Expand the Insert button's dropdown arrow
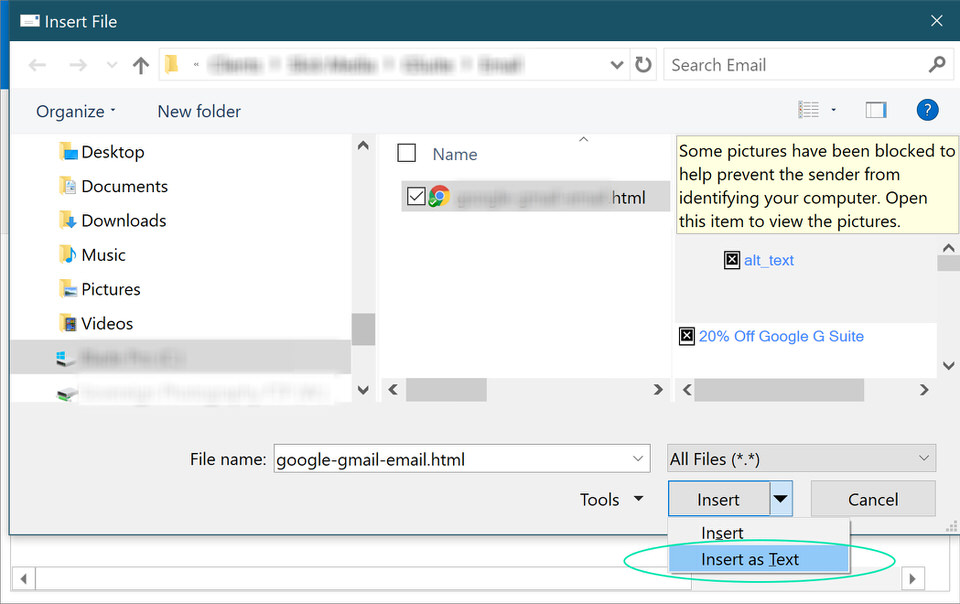The width and height of the screenshot is (960, 604). coord(783,498)
